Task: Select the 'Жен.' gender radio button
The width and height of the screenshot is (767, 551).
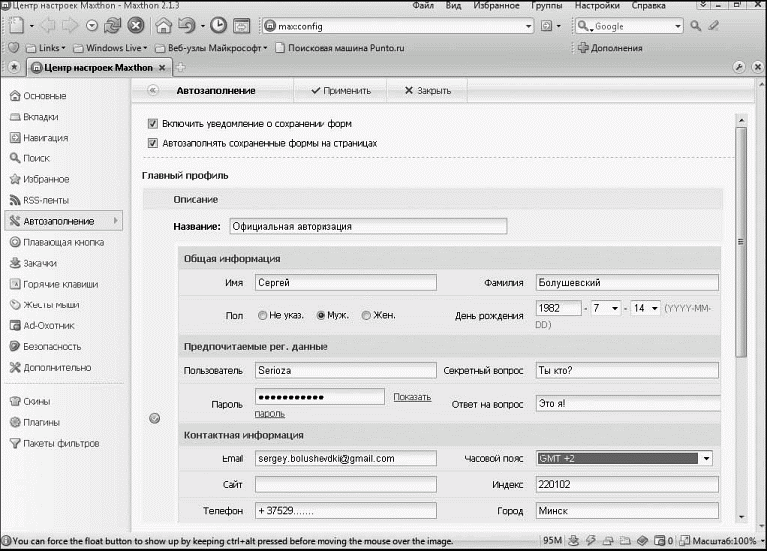Action: pos(366,315)
